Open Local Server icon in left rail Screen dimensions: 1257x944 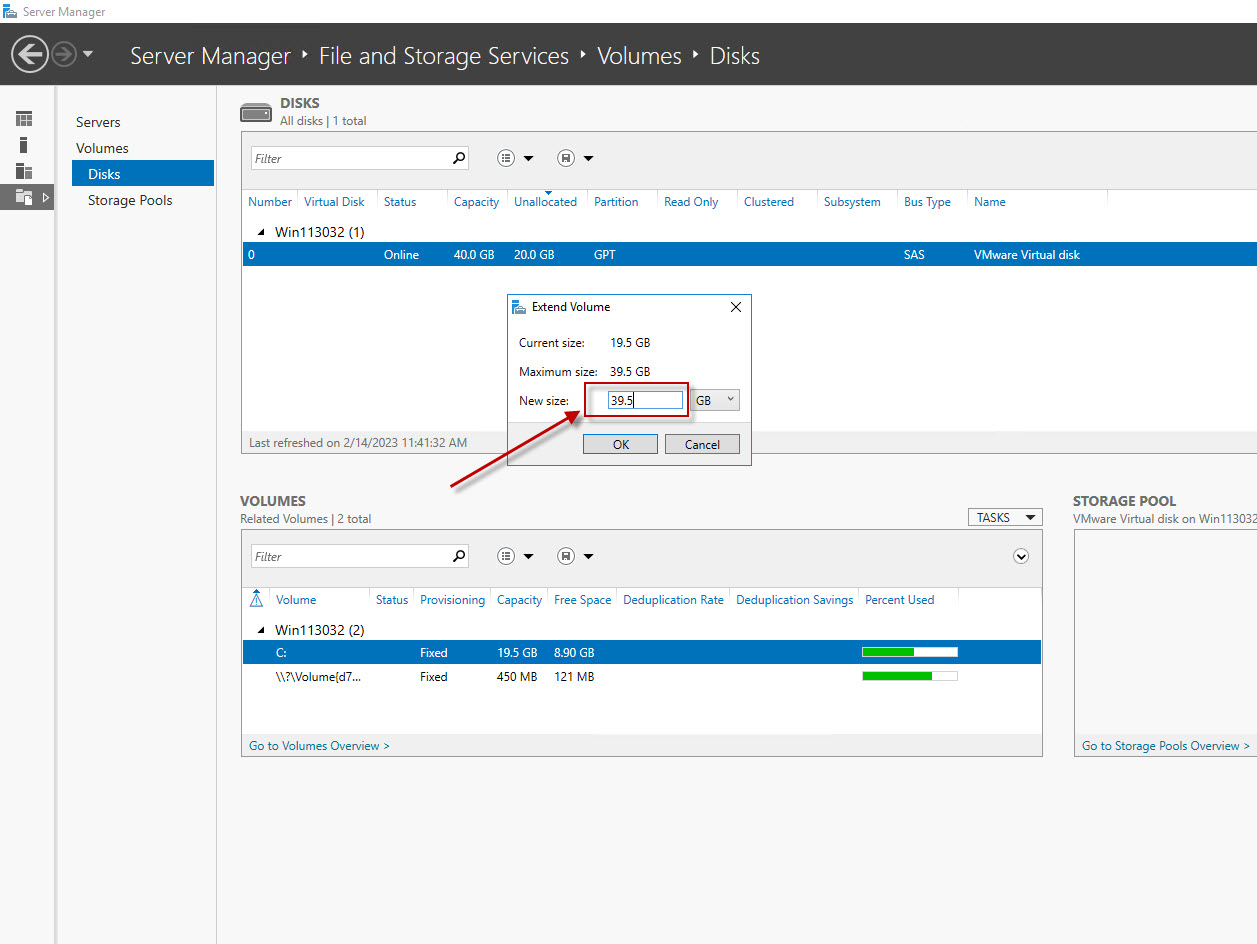(x=24, y=145)
